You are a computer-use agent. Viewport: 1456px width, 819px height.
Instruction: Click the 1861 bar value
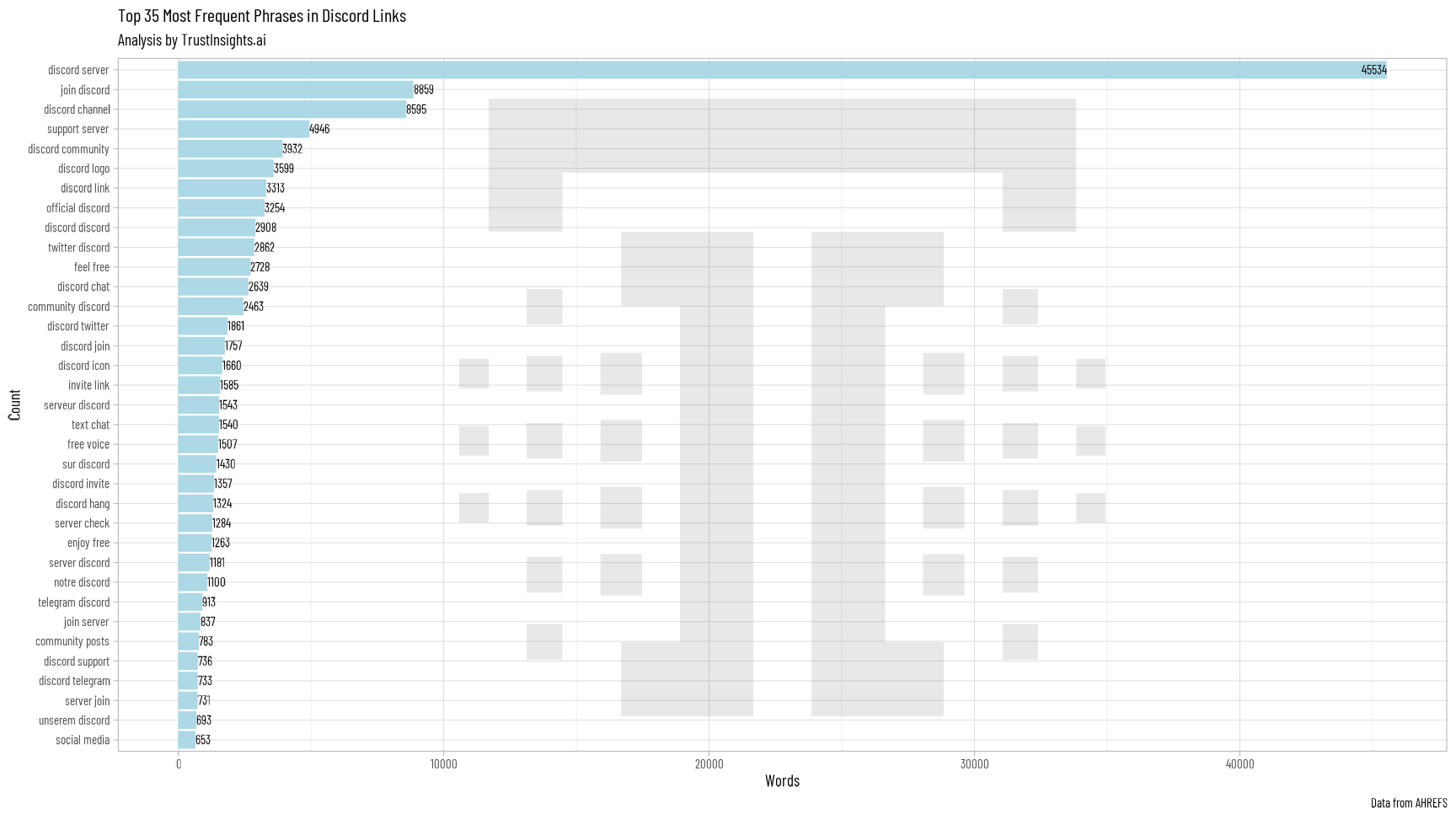[236, 326]
